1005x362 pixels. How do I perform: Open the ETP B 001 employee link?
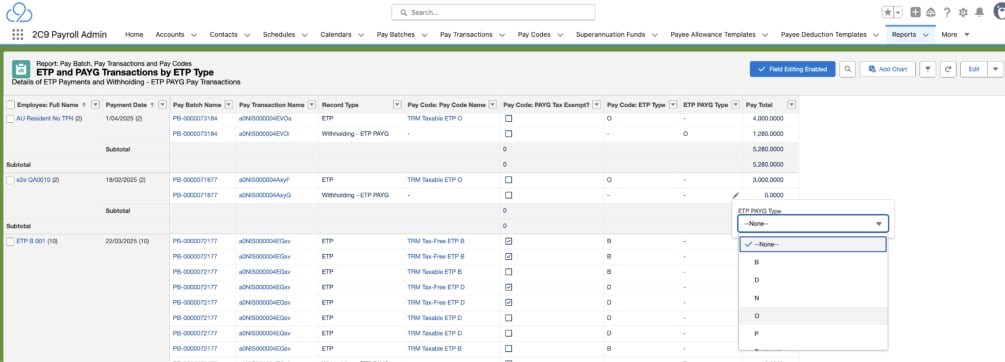tap(30, 242)
